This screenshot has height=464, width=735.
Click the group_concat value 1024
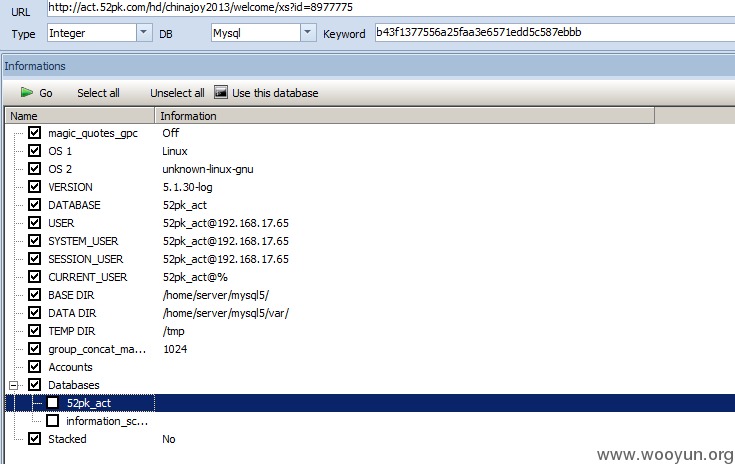[x=175, y=349]
